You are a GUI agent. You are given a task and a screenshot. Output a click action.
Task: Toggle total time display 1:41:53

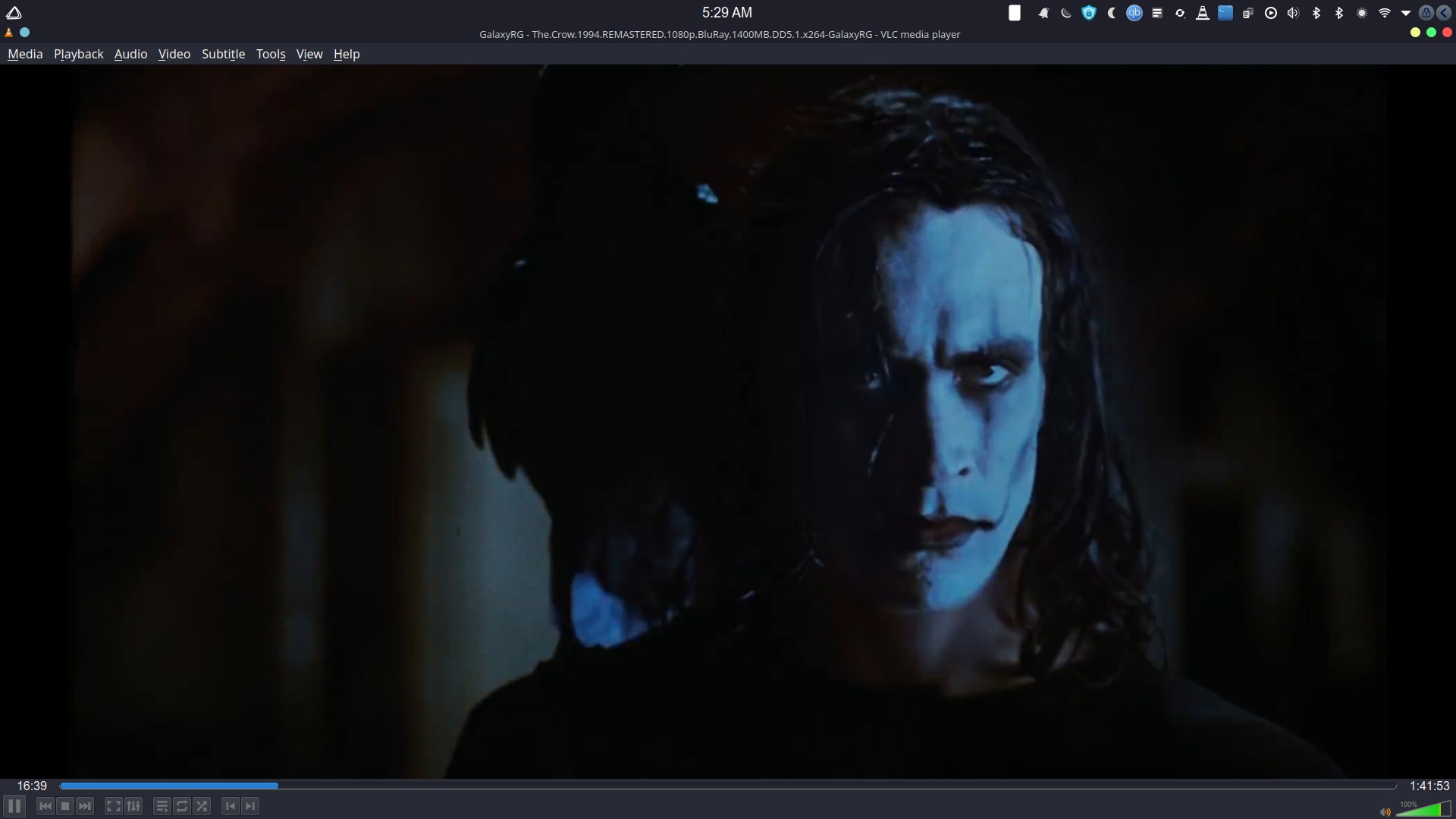pos(1429,786)
